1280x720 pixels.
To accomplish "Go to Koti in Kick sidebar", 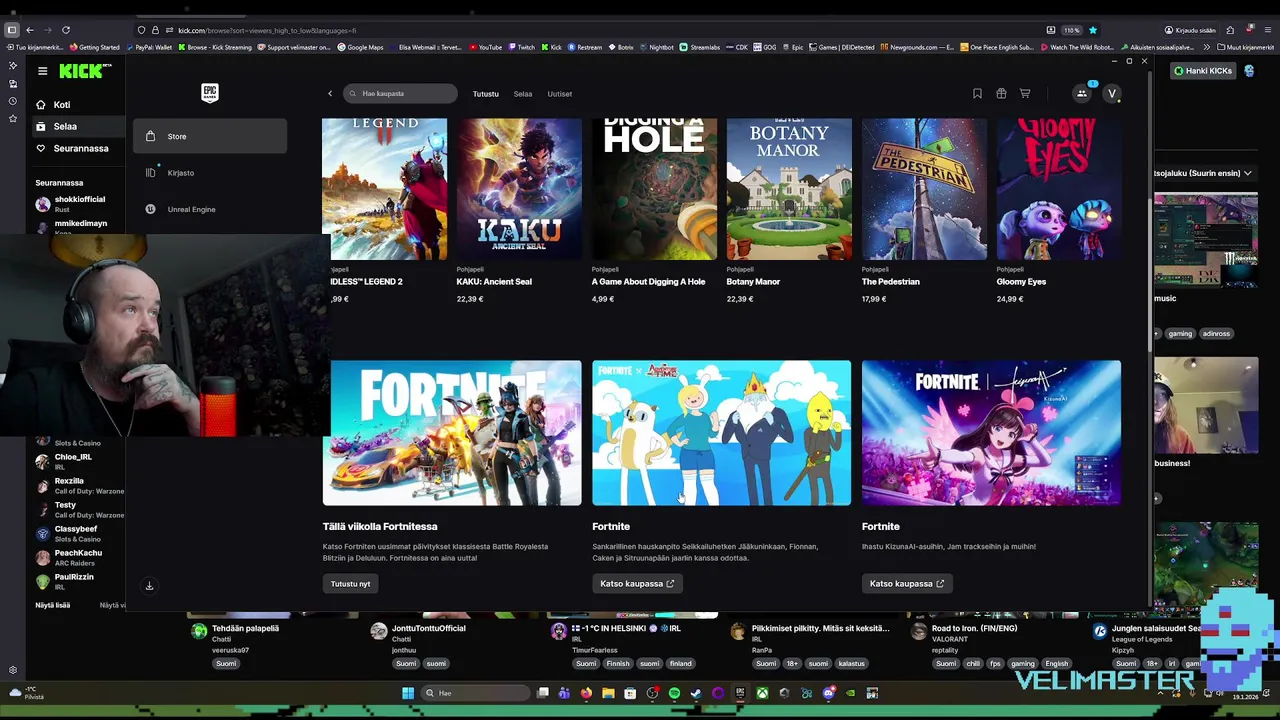I will 62,105.
